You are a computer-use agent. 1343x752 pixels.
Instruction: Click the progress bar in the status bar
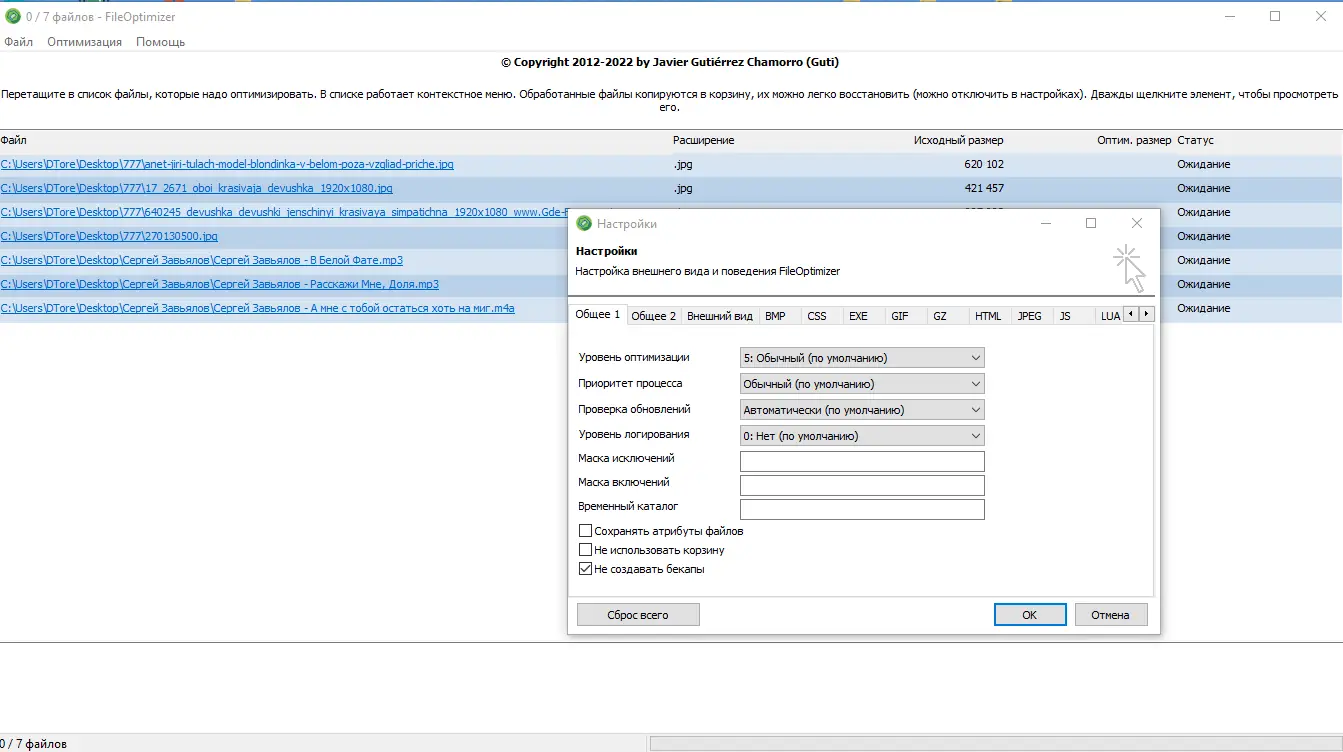tap(995, 744)
